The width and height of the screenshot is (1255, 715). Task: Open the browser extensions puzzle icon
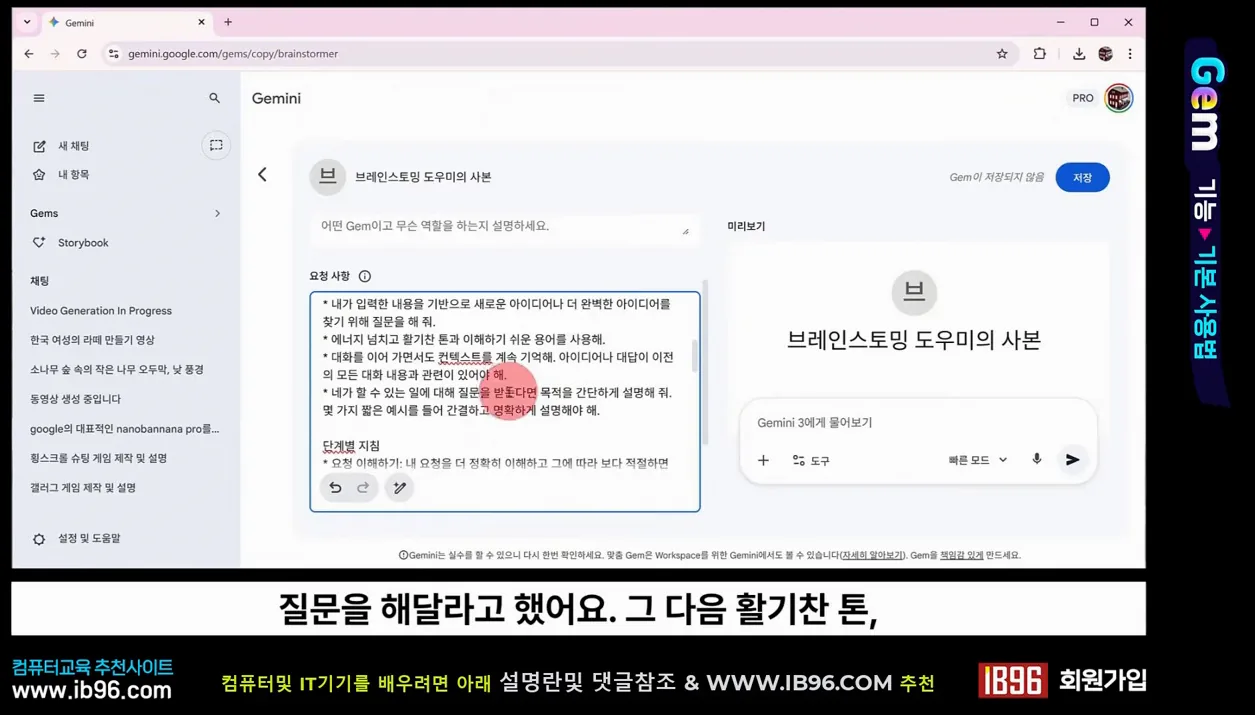click(1040, 54)
